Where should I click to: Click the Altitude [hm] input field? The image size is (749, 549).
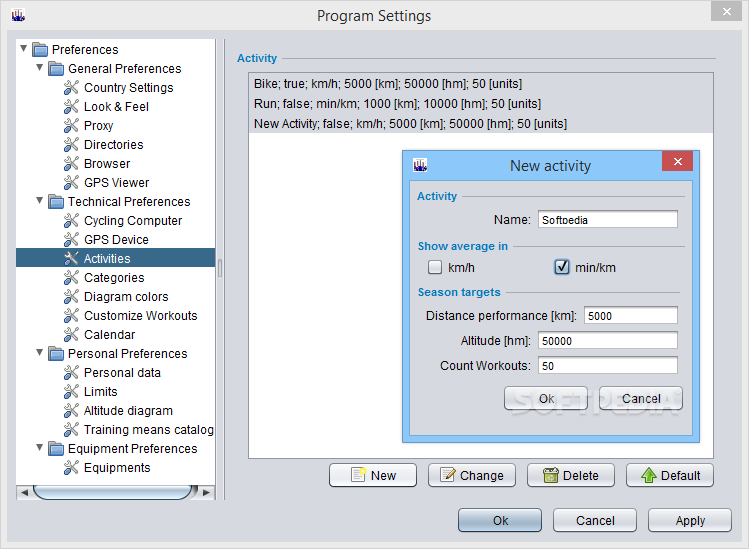(x=608, y=341)
